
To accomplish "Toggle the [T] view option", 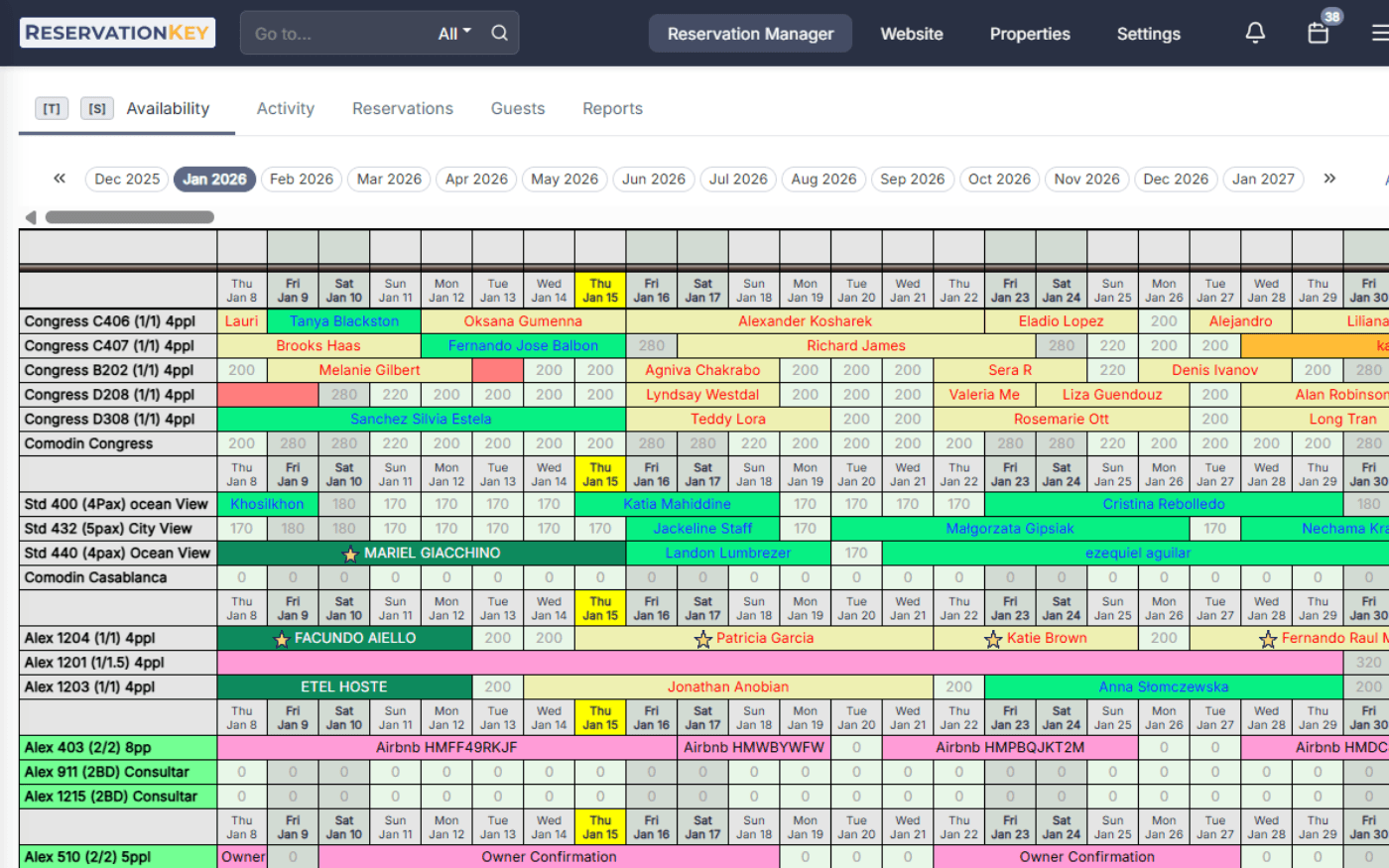I will point(51,108).
